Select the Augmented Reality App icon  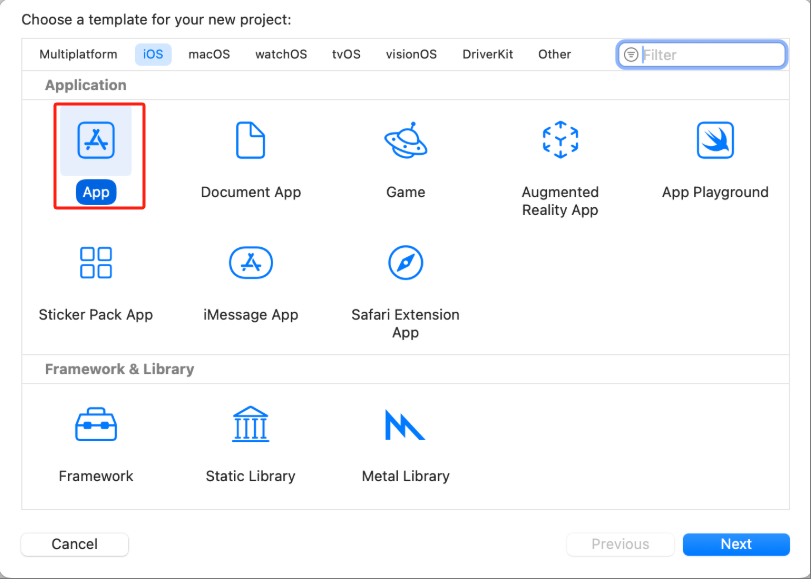click(x=560, y=140)
